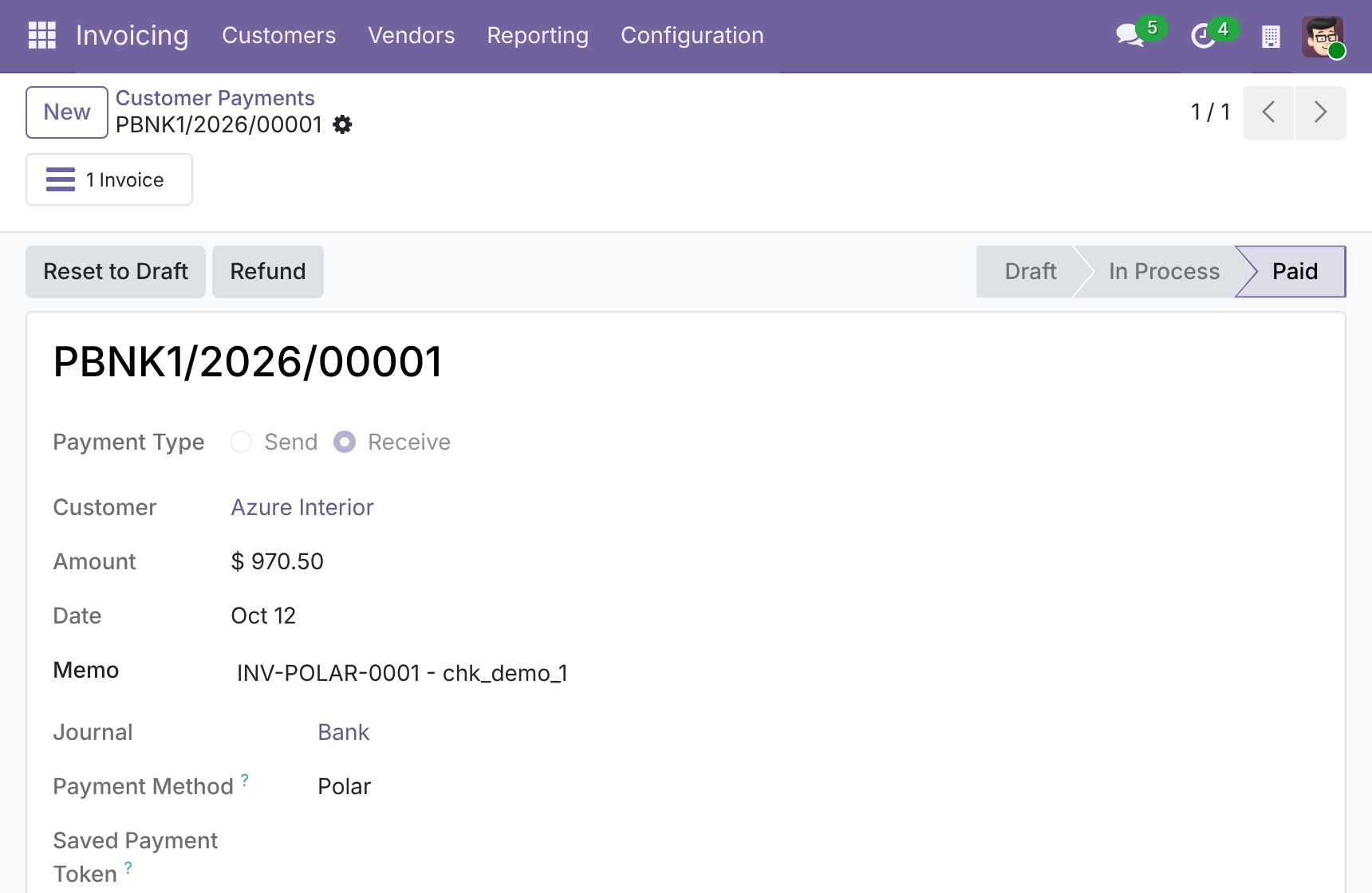This screenshot has width=1372, height=893.
Task: Go back to Customer Payments breadcrumb
Action: pos(215,98)
